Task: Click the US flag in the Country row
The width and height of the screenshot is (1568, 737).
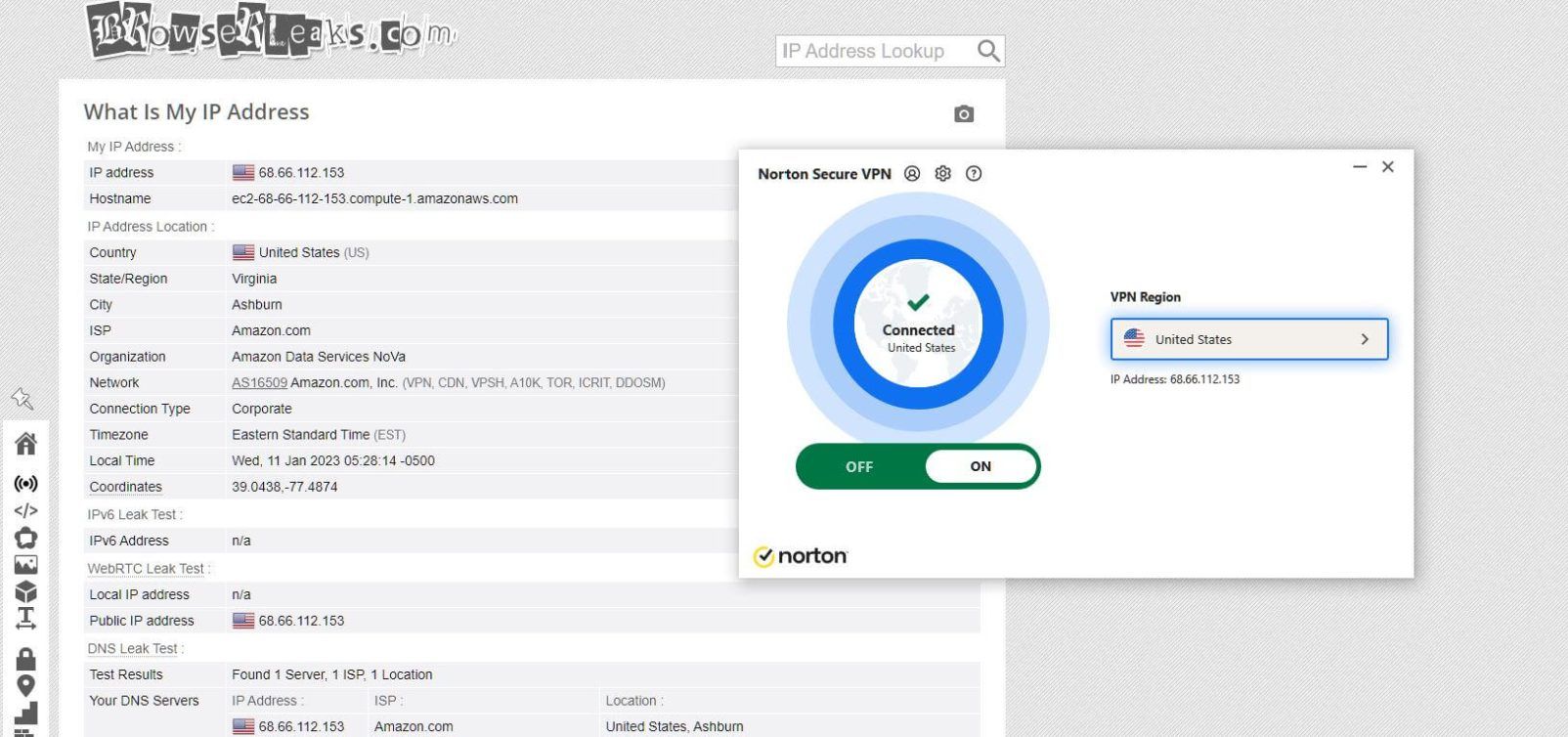Action: pyautogui.click(x=243, y=252)
